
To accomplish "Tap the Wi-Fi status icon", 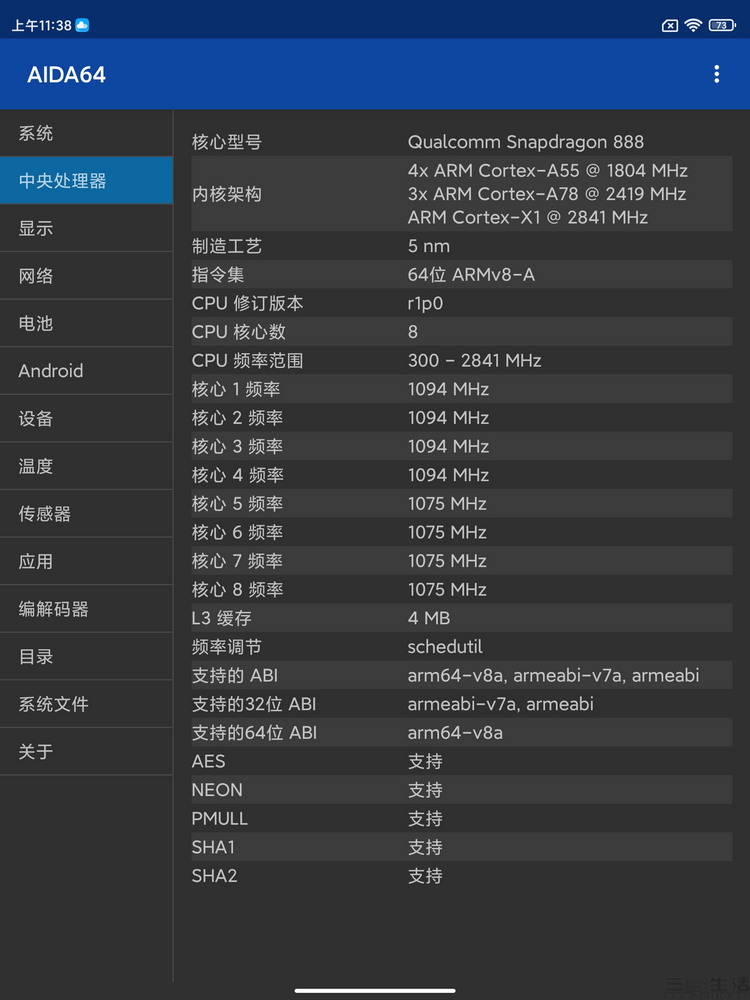I will pyautogui.click(x=693, y=25).
